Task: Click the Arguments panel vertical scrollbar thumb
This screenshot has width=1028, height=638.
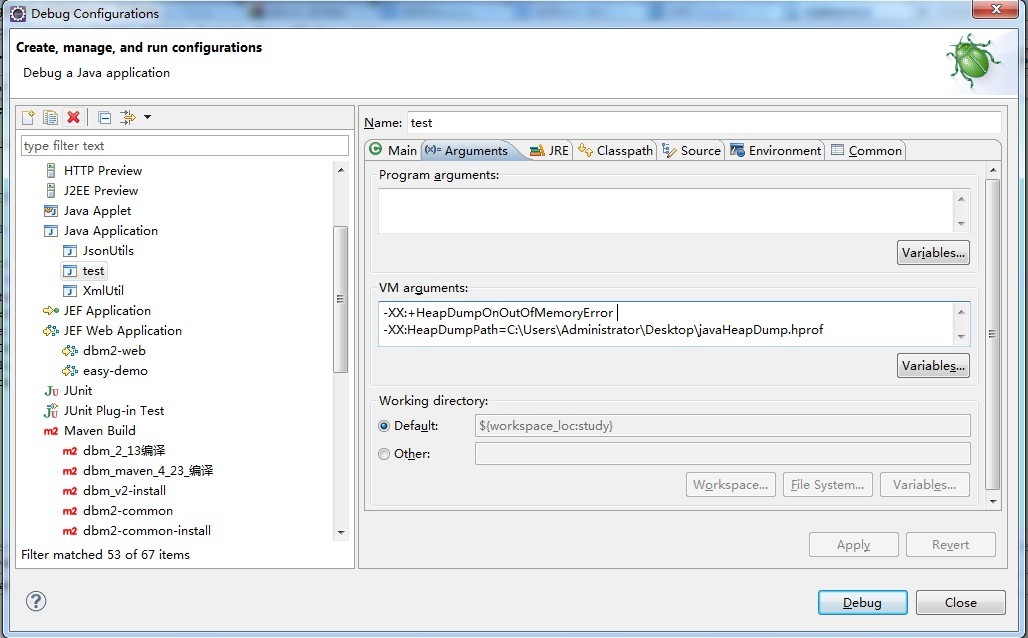Action: tap(993, 334)
